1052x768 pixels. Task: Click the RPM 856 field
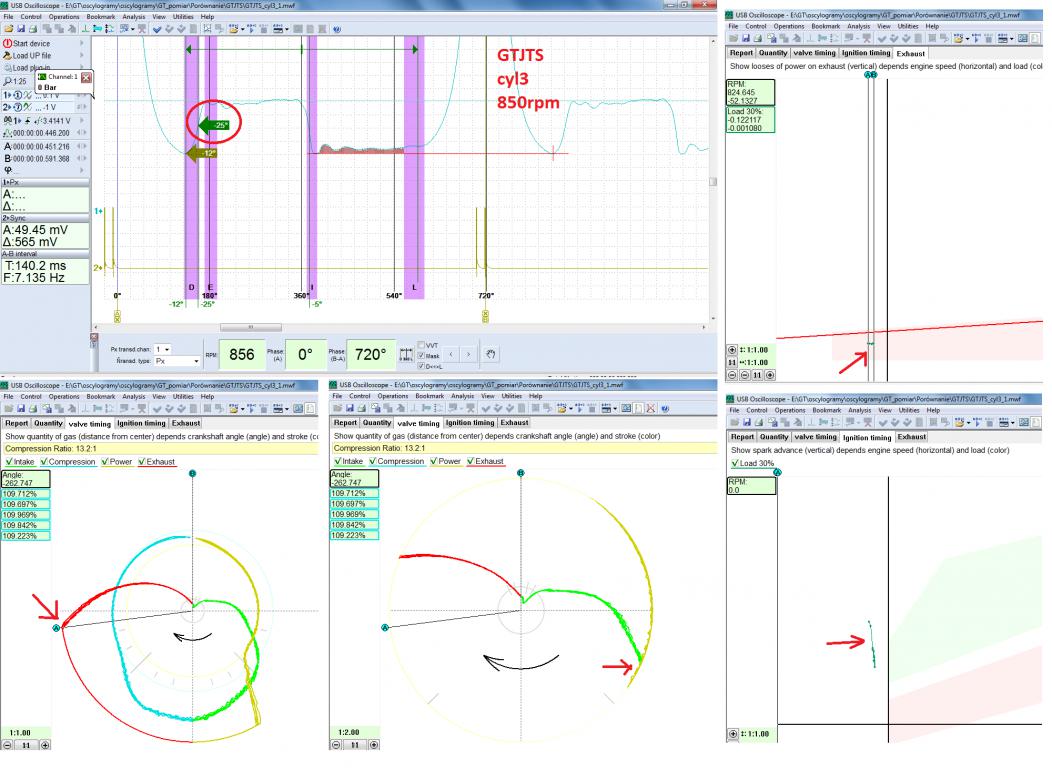(x=242, y=354)
